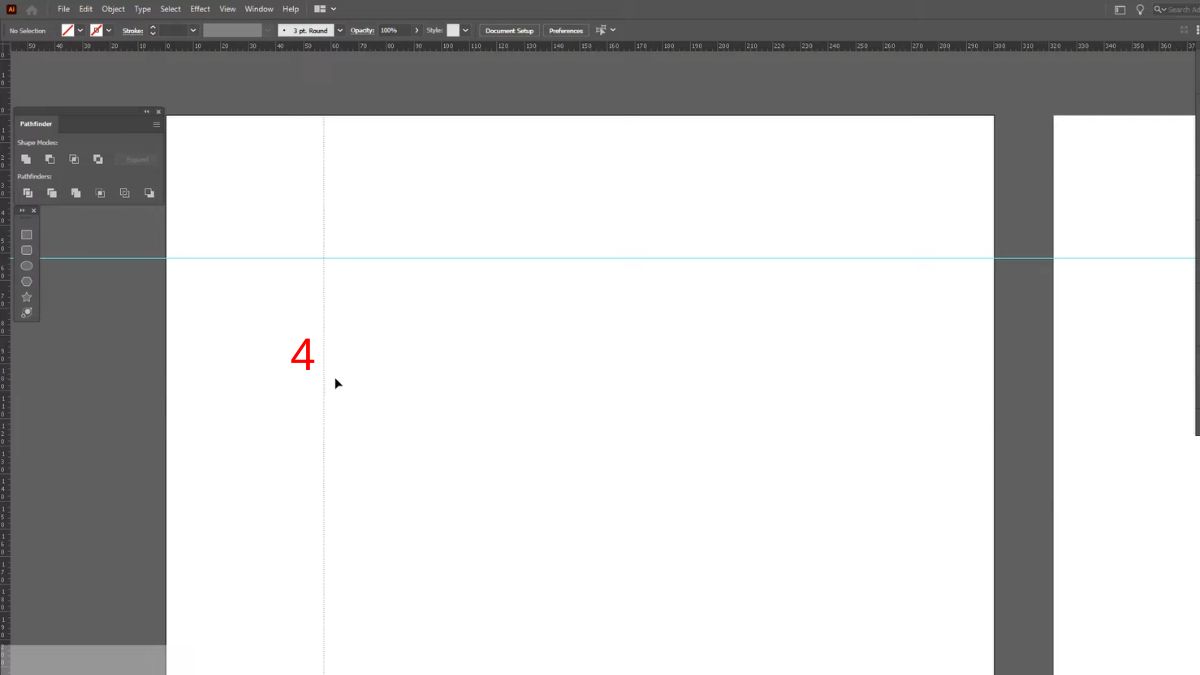This screenshot has height=675, width=1200.
Task: Open the Type menu
Action: tap(143, 9)
